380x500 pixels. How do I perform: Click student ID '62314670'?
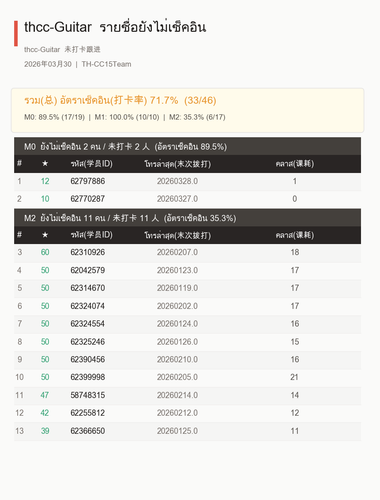pyautogui.click(x=88, y=288)
